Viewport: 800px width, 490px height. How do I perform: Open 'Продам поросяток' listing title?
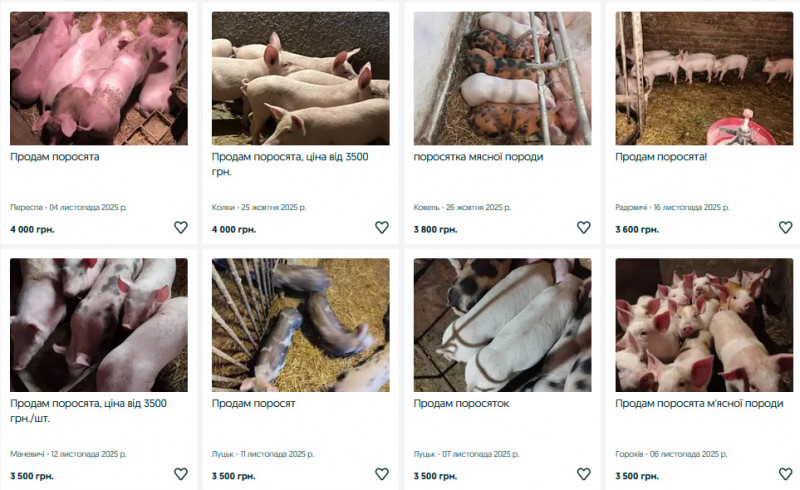(x=461, y=403)
